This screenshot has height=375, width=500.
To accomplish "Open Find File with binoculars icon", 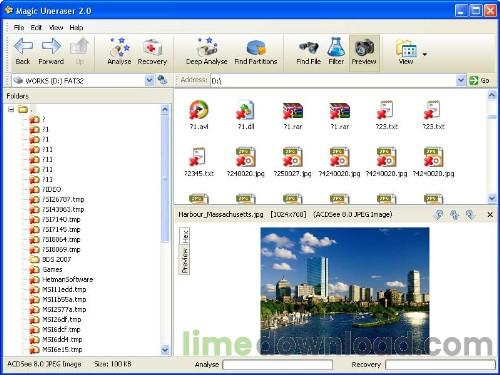I will tap(309, 51).
